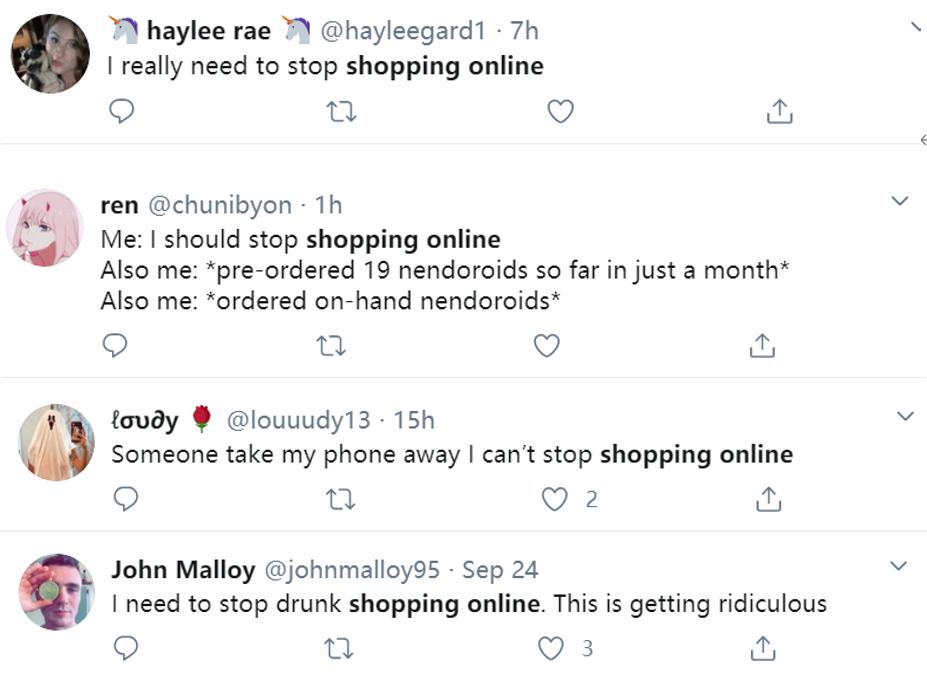View ren's anime avatar picture
The width and height of the screenshot is (927, 679).
pyautogui.click(x=44, y=227)
